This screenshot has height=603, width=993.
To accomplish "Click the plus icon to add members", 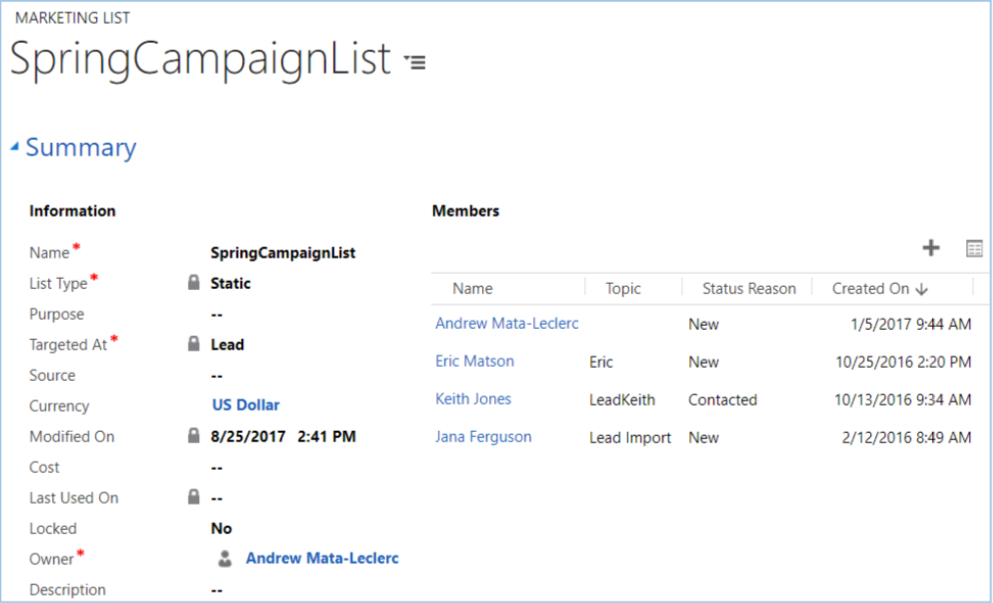I will 930,248.
